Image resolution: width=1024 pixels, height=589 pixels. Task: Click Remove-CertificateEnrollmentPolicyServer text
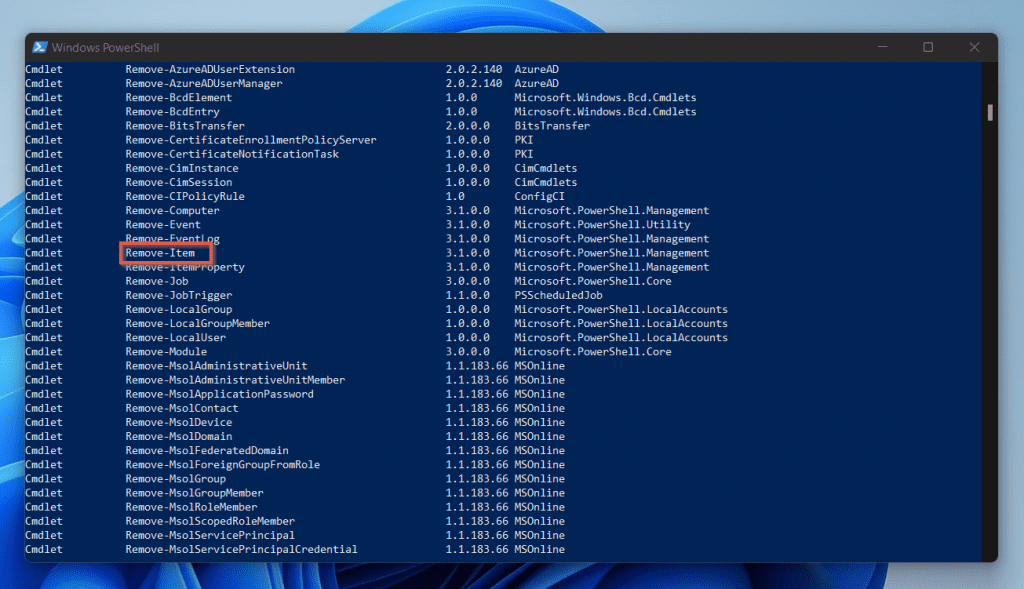[251, 140]
